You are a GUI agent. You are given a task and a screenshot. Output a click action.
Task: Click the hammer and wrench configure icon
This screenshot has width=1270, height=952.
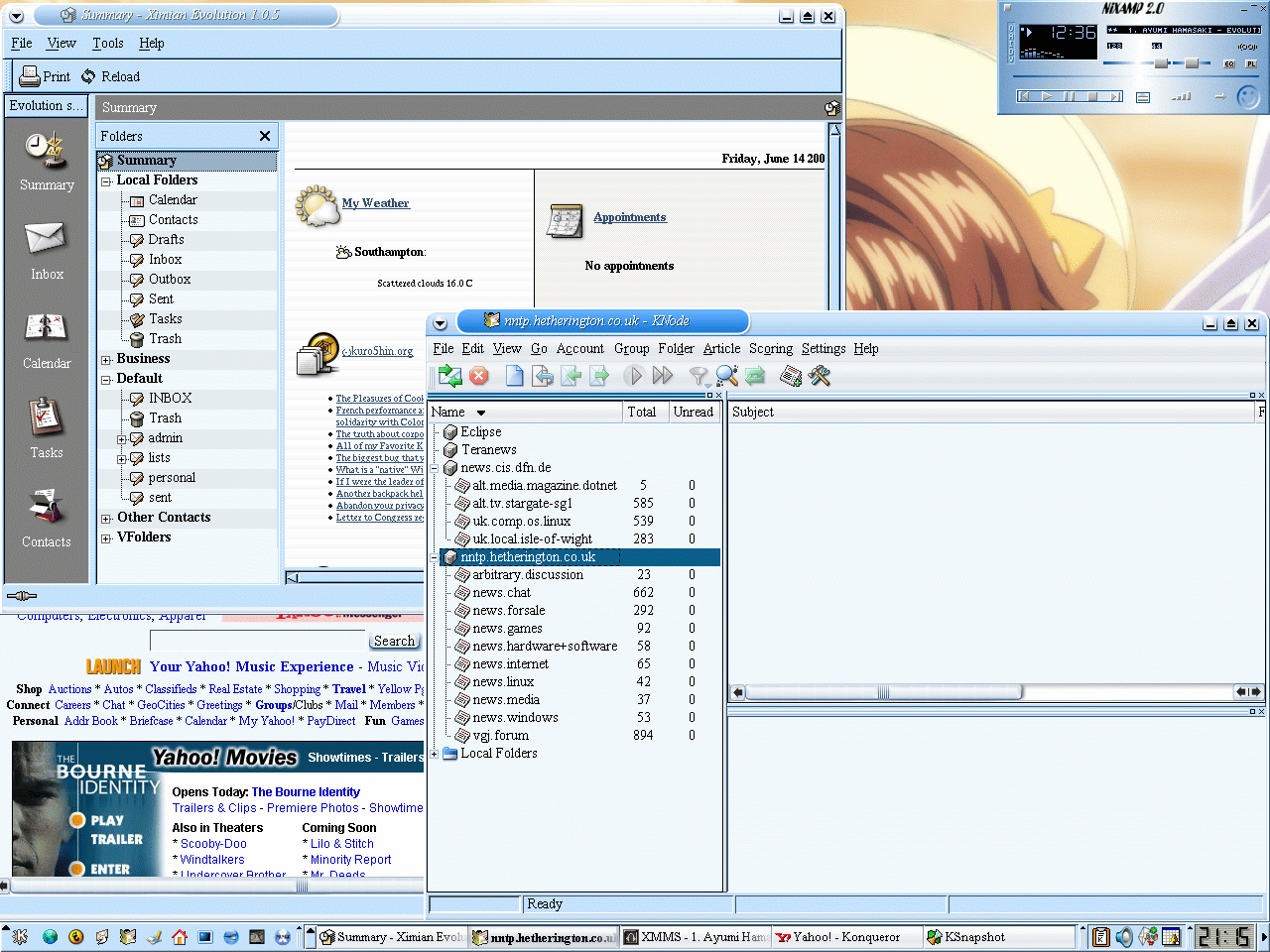(820, 376)
